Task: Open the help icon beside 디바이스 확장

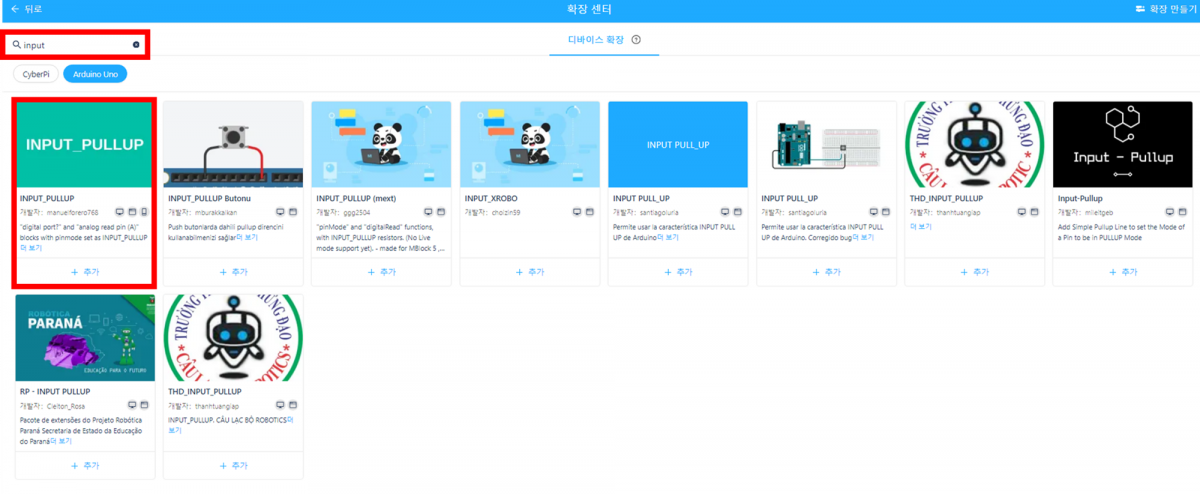Action: coord(636,40)
